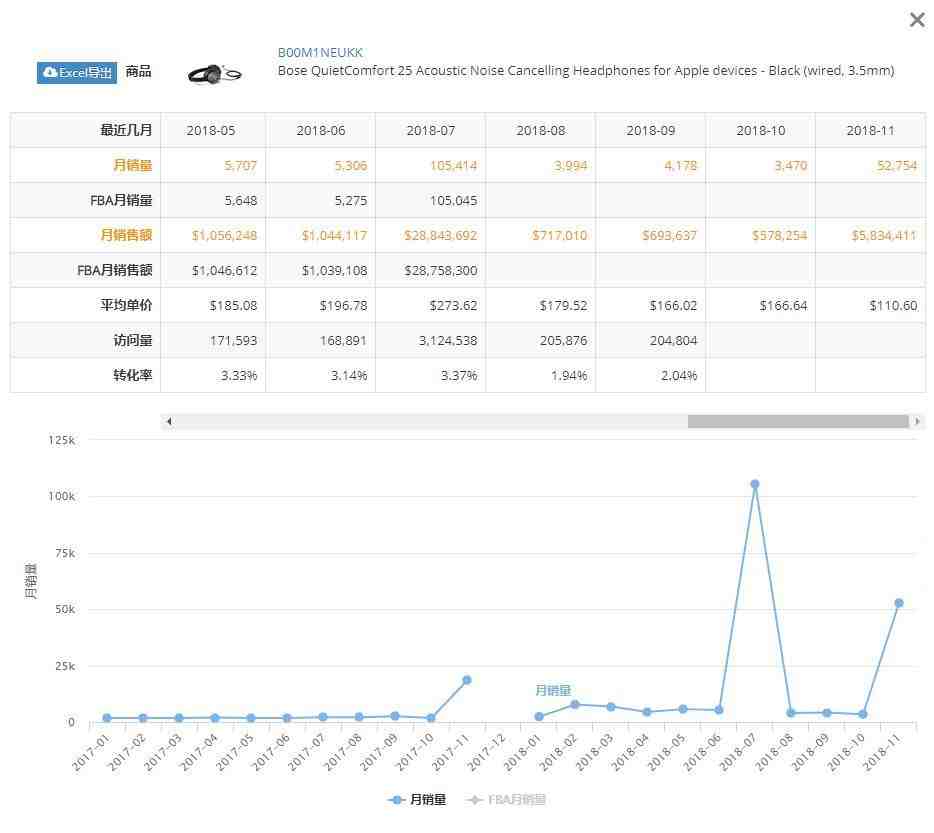934x833 pixels.
Task: Click the horizontal scrollbar thumb
Action: 798,421
